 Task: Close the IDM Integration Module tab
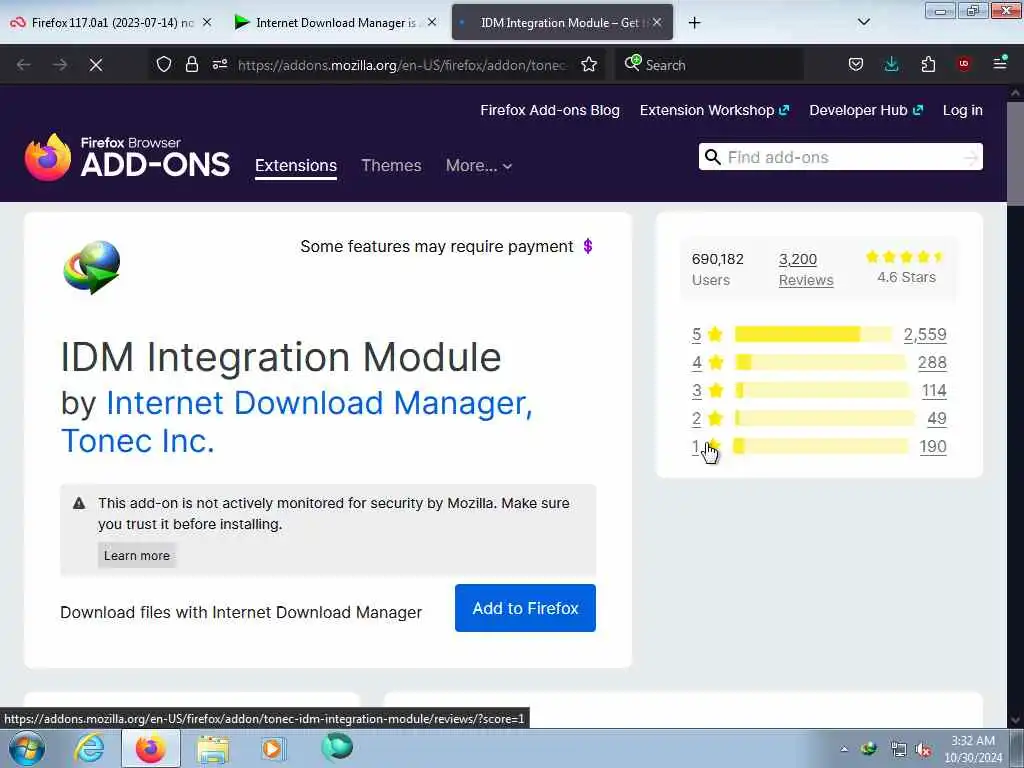[657, 22]
